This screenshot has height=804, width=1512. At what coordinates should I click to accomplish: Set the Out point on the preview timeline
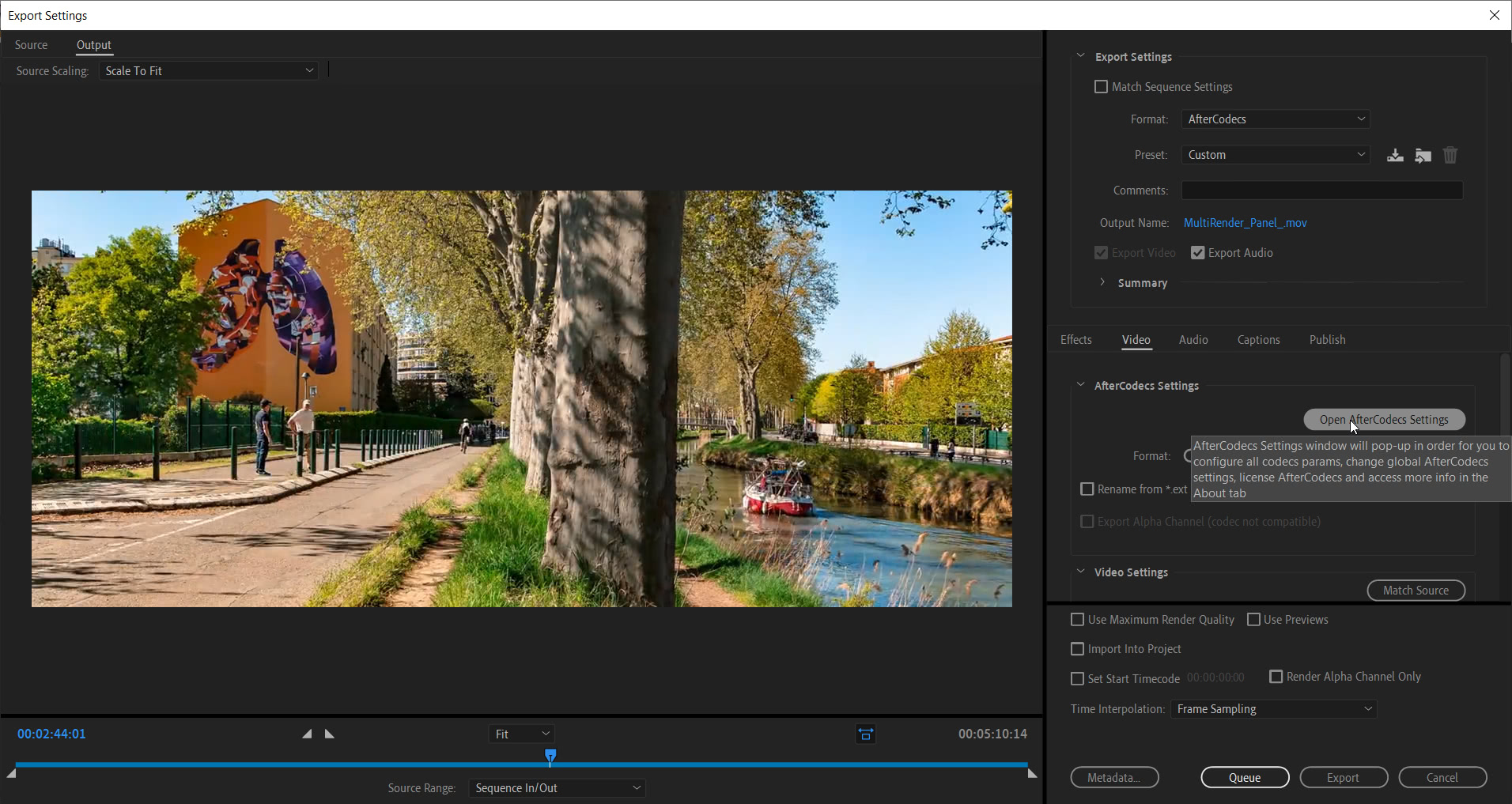(329, 734)
